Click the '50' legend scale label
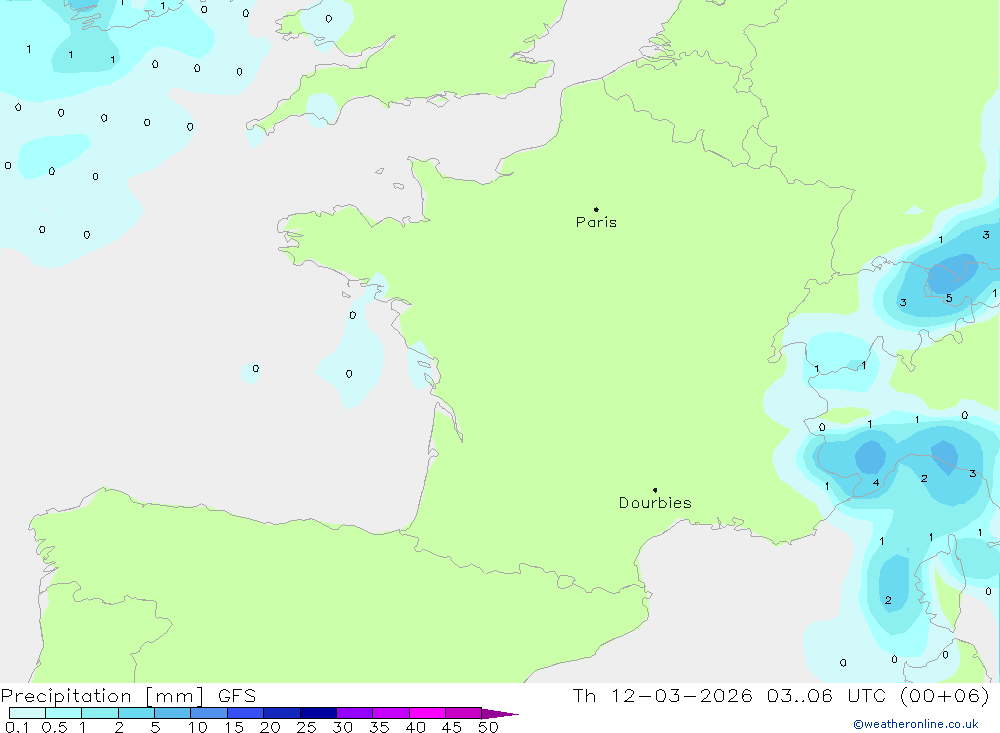This screenshot has height=733, width=1000. [x=489, y=727]
